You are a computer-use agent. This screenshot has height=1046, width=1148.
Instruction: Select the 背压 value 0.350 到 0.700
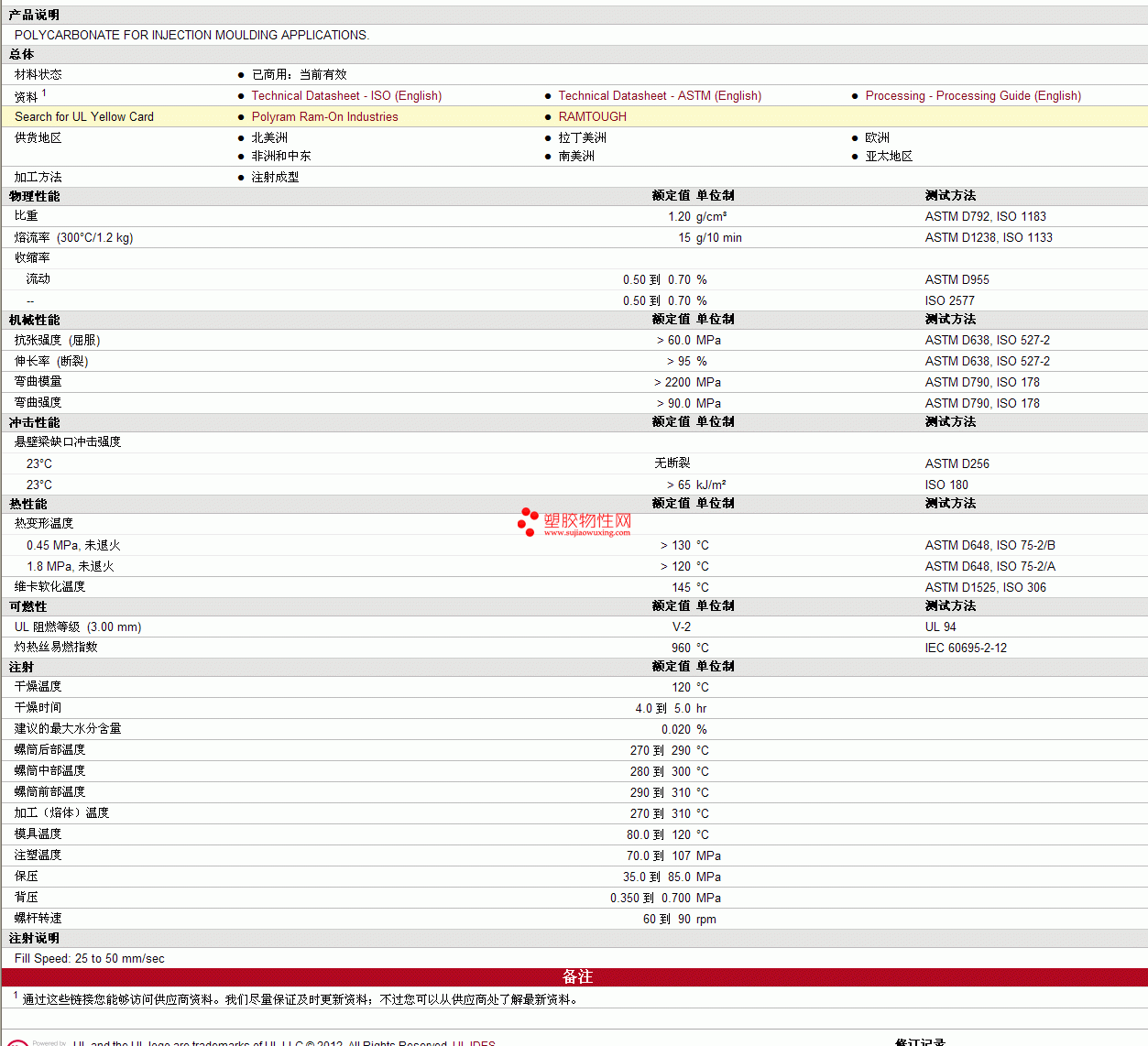pos(651,898)
